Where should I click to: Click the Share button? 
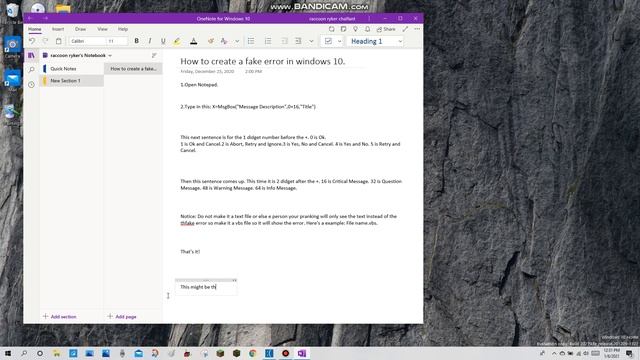386,29
